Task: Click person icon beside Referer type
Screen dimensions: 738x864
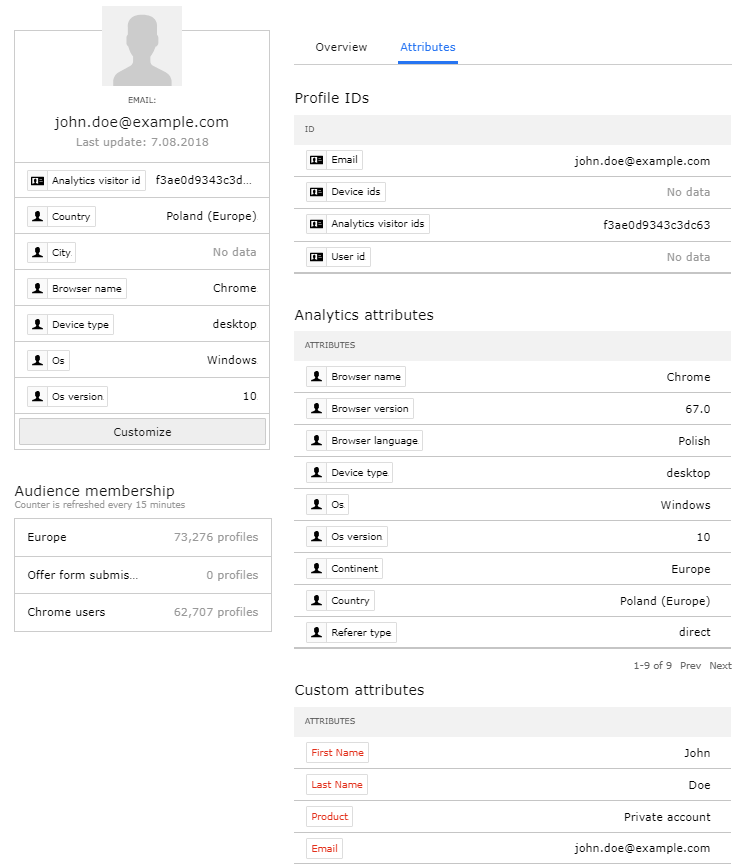Action: point(317,633)
